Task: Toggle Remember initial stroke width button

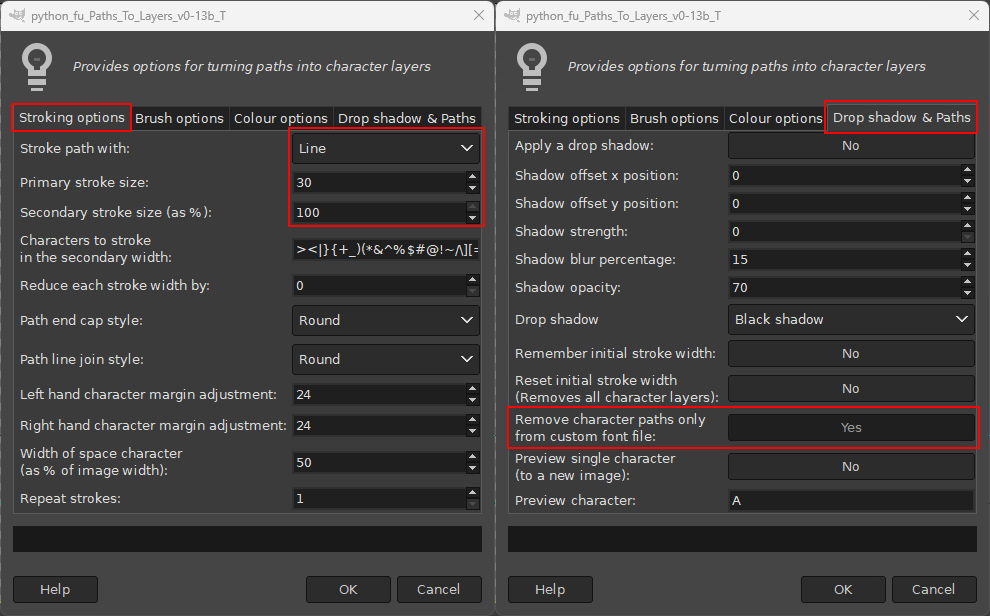Action: (851, 353)
